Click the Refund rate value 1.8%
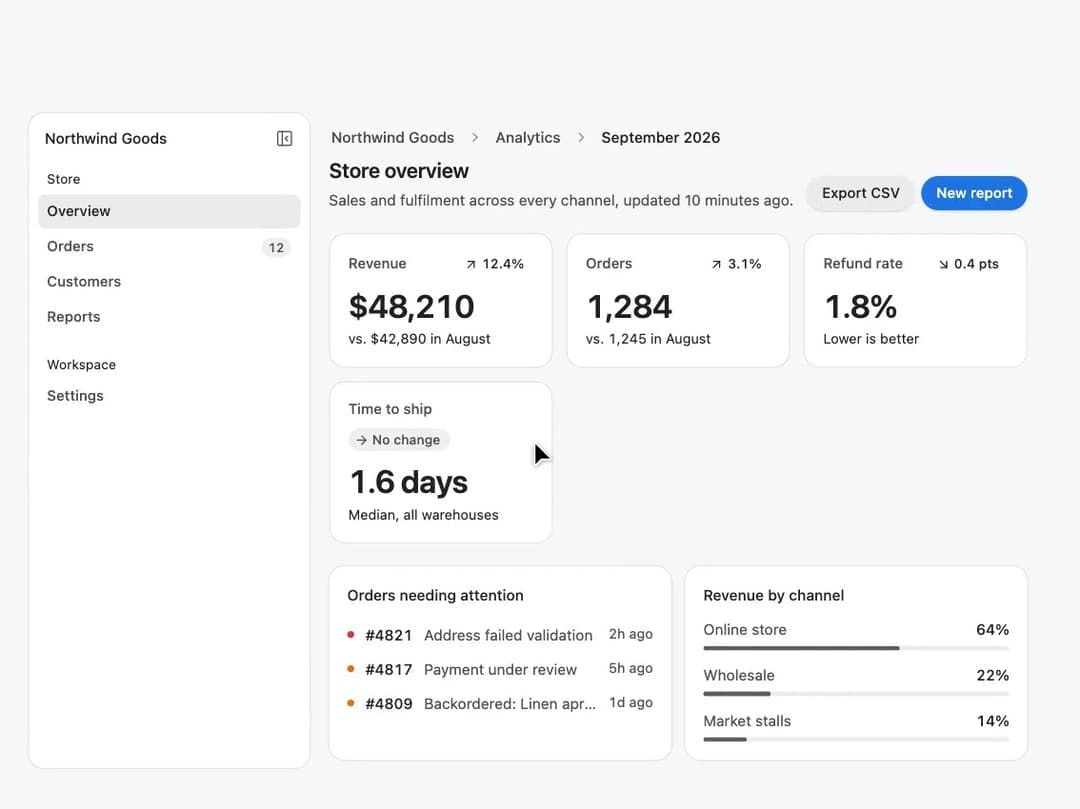 (x=860, y=307)
